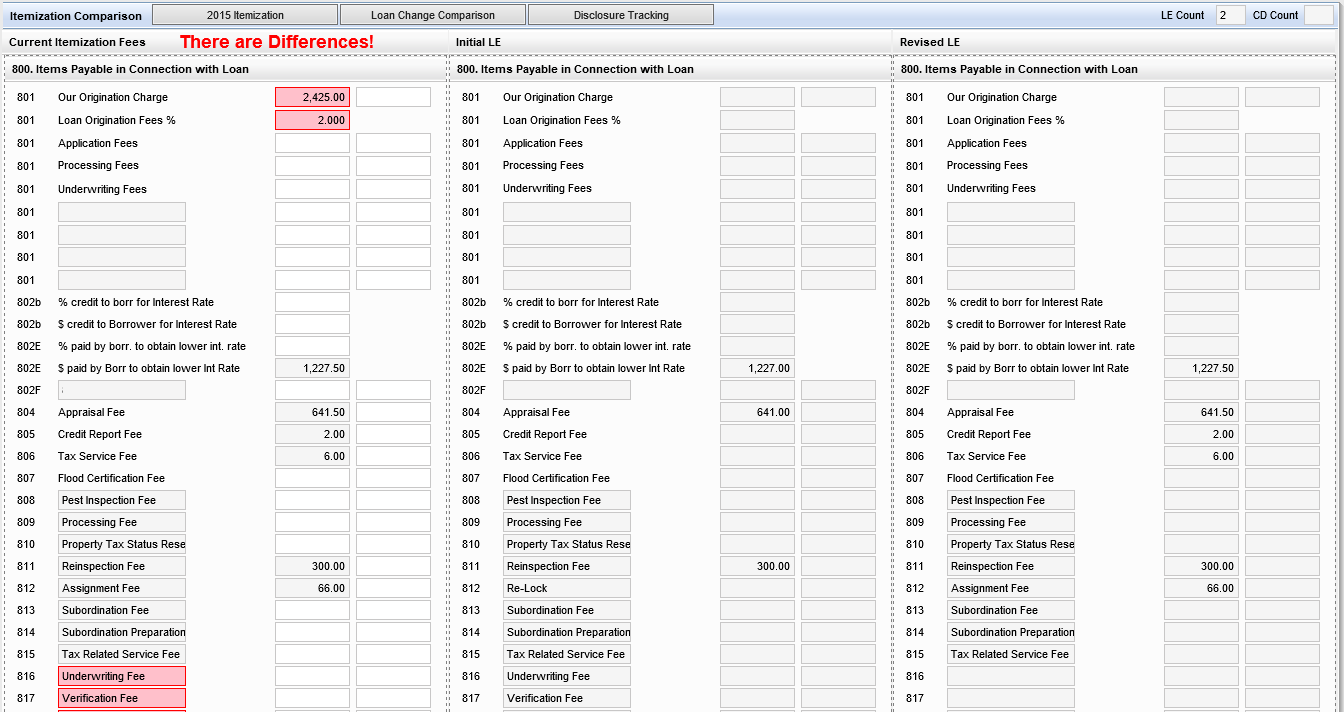Image resolution: width=1344 pixels, height=712 pixels.
Task: Select Re-Lock description in Initial LE
Action: [567, 588]
